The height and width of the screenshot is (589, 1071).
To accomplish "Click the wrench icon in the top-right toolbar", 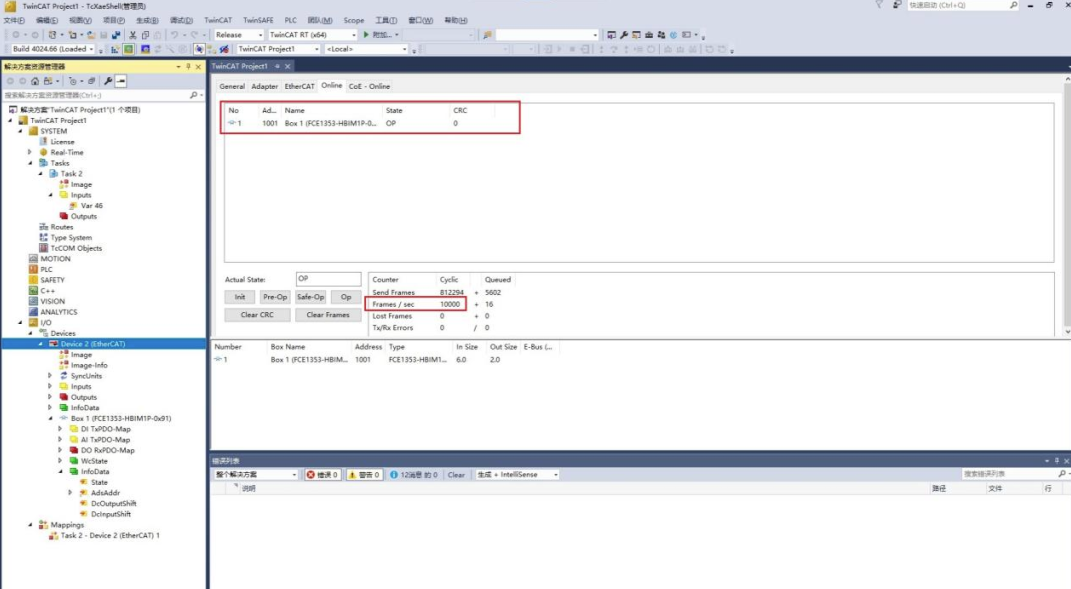I will click(624, 35).
